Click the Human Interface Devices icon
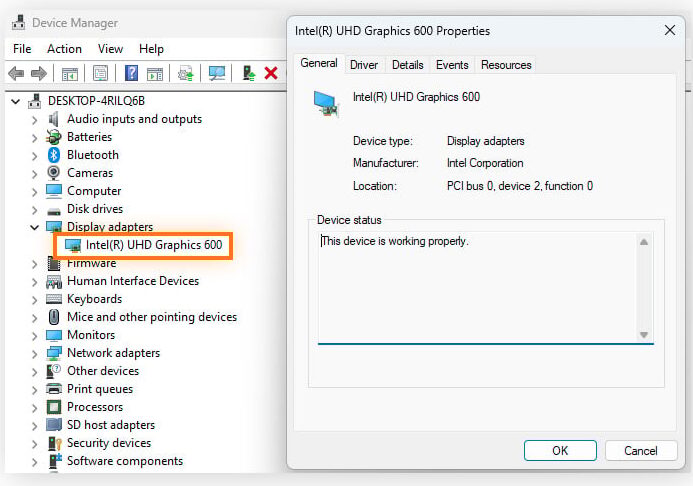 pyautogui.click(x=53, y=281)
